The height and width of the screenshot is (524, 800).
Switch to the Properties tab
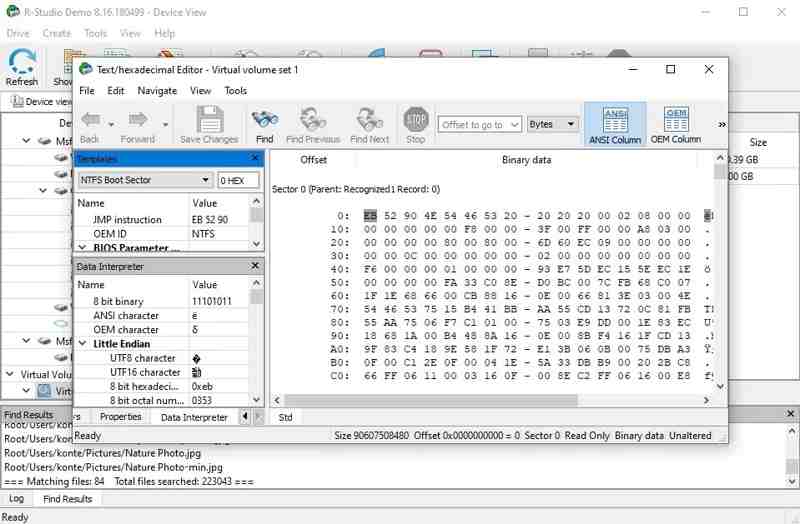coord(120,417)
